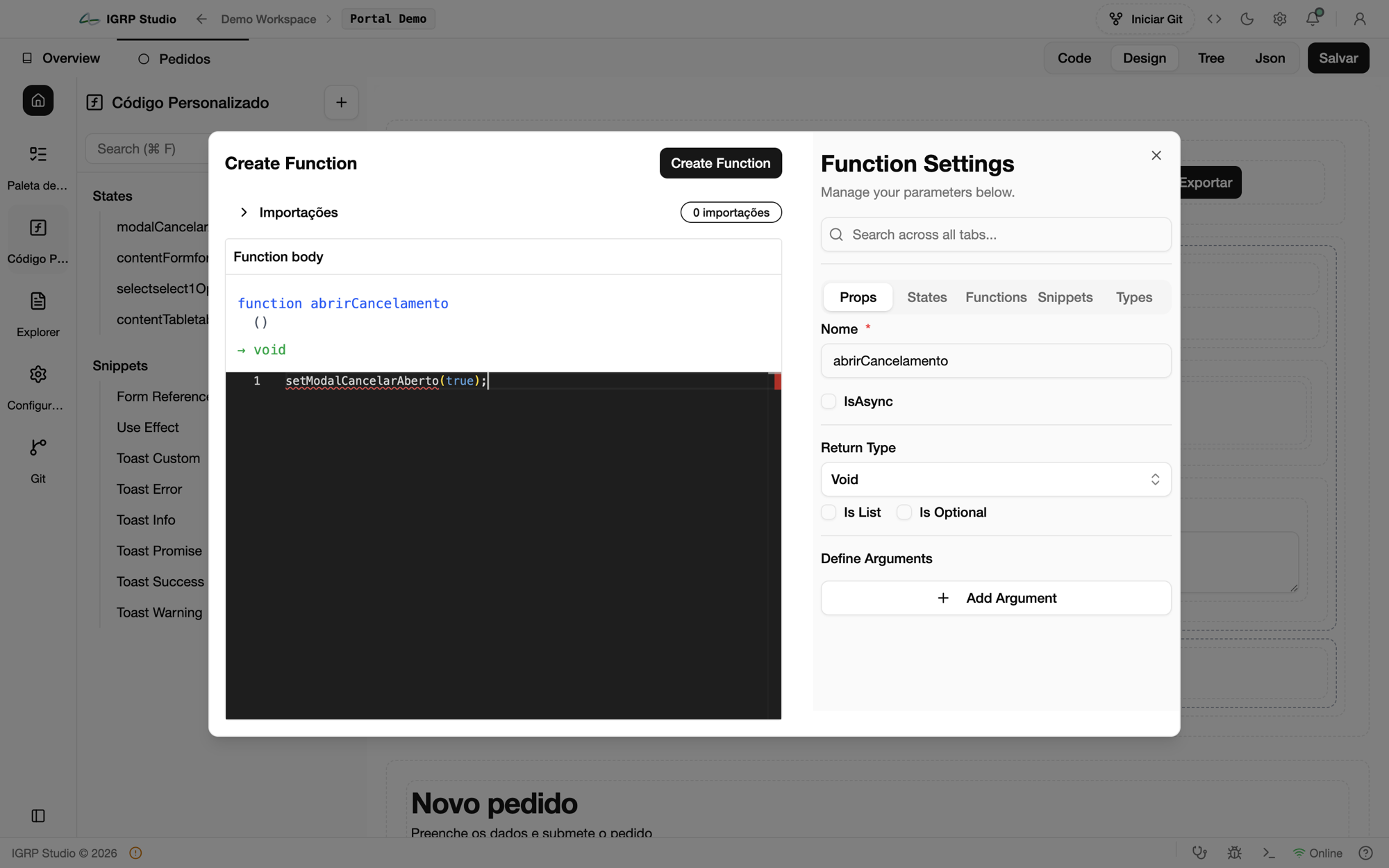The height and width of the screenshot is (868, 1389).
Task: Open the Pedidos page tab
Action: pos(174,59)
